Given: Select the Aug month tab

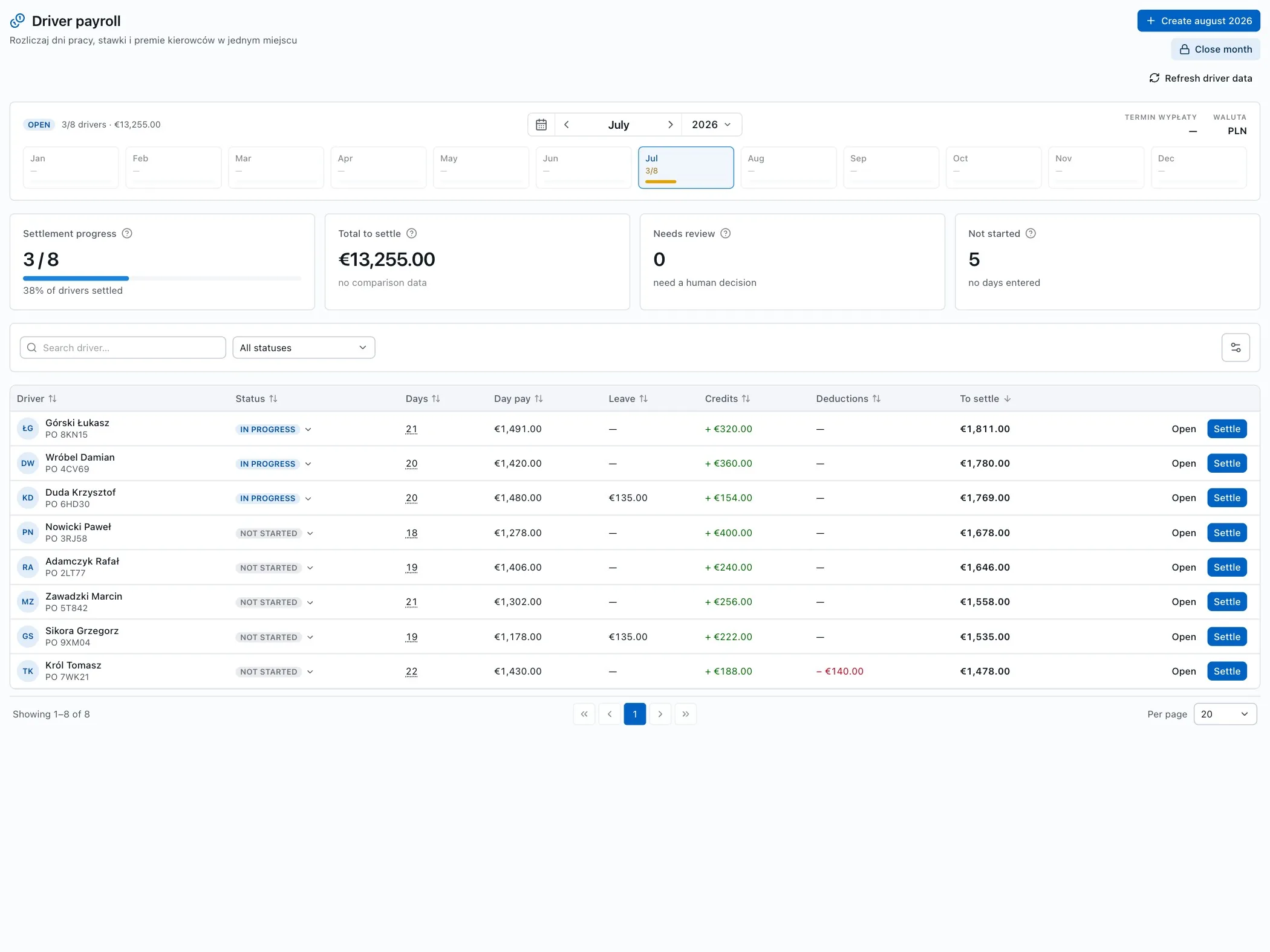Looking at the screenshot, I should click(x=789, y=167).
